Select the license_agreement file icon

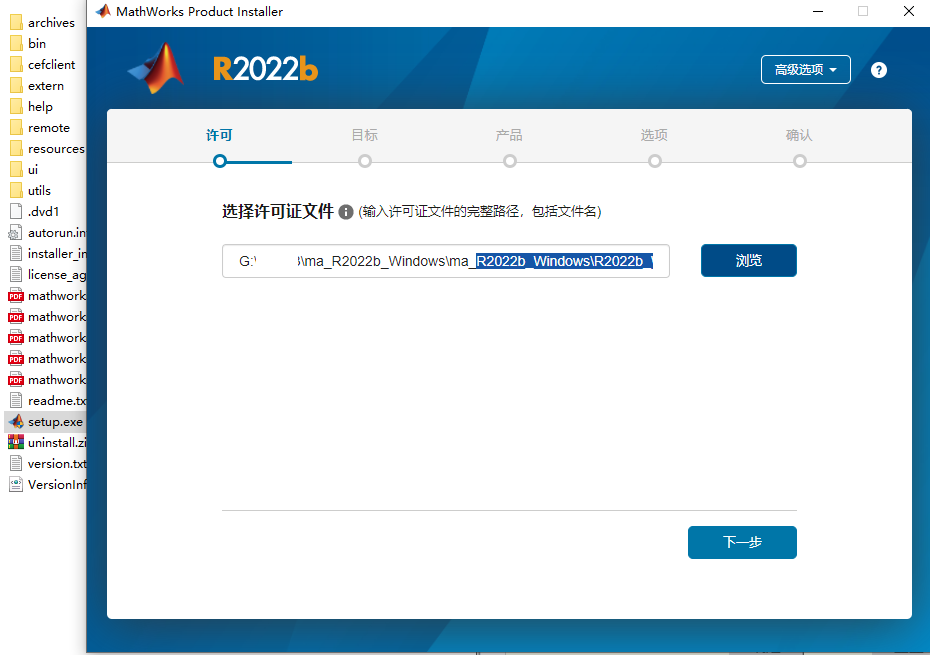coord(16,275)
